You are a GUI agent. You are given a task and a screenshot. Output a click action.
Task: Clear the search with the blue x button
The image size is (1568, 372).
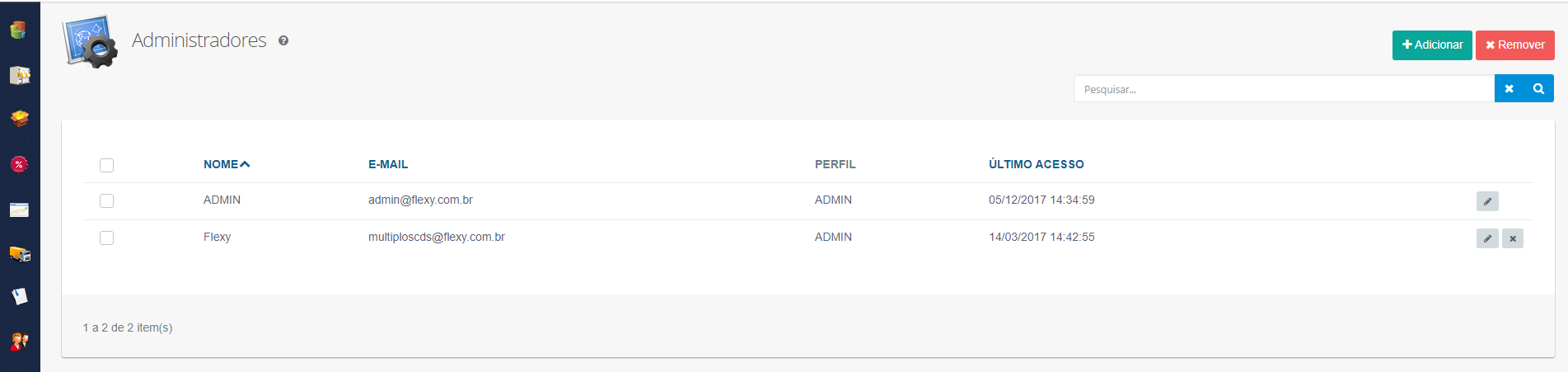click(1509, 88)
